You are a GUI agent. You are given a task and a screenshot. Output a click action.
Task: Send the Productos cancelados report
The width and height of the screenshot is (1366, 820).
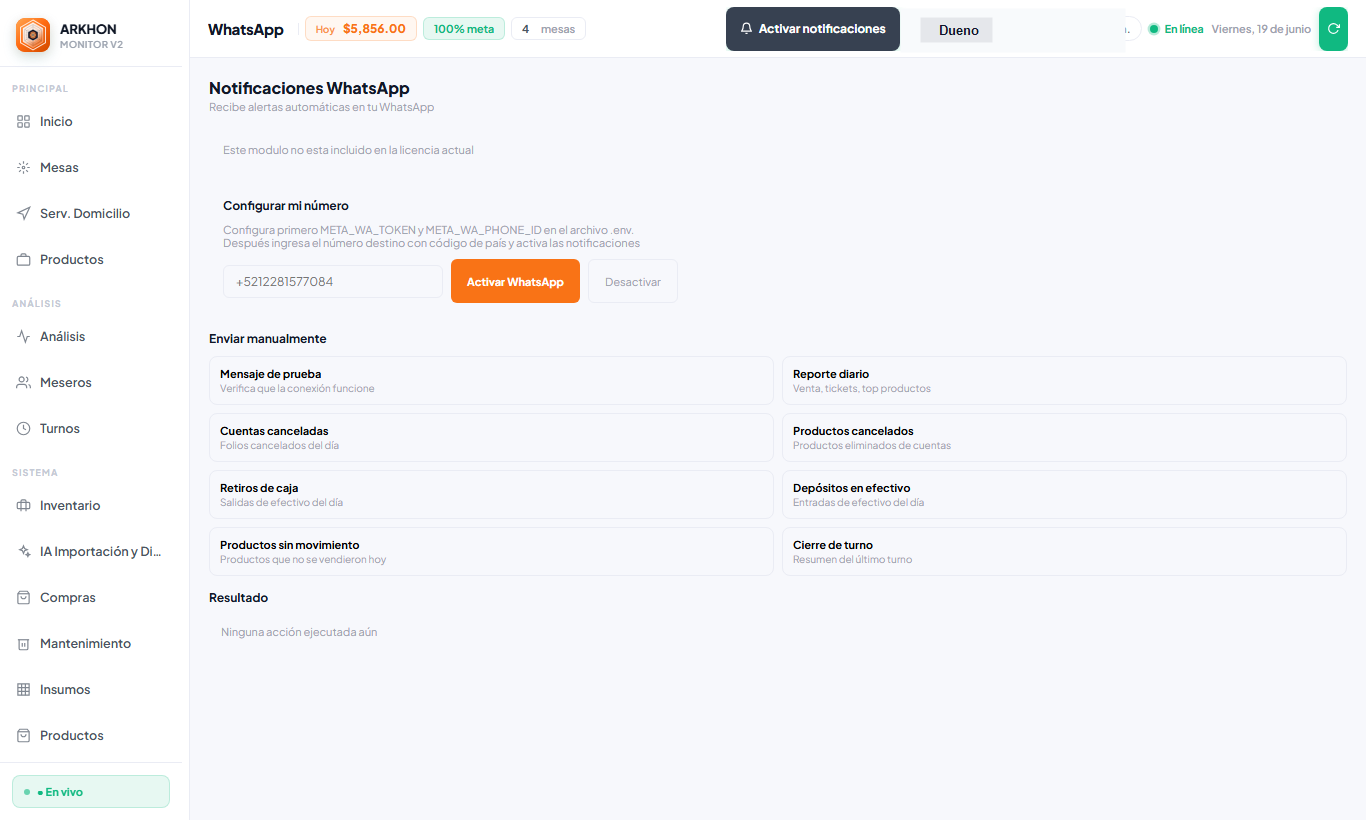point(1064,437)
